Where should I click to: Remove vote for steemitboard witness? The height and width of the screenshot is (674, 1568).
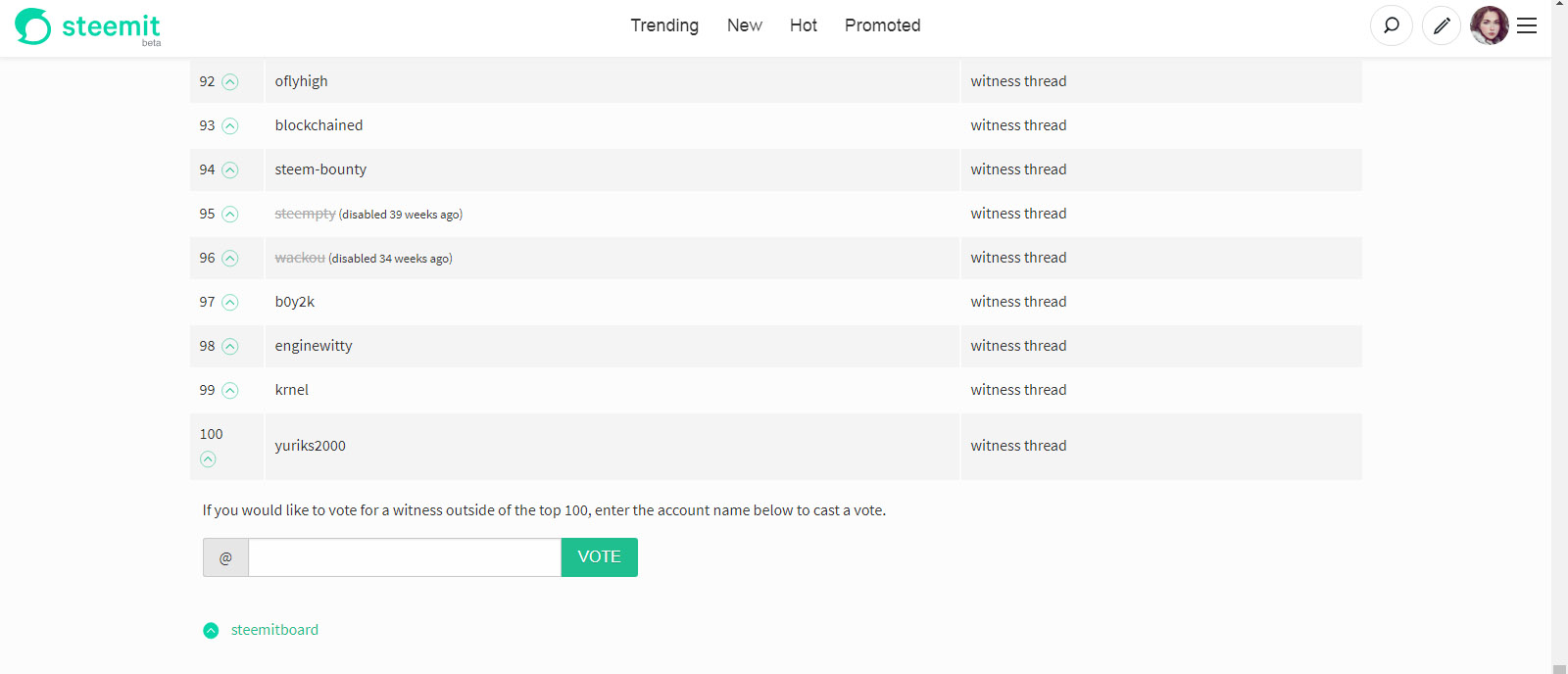click(x=211, y=631)
